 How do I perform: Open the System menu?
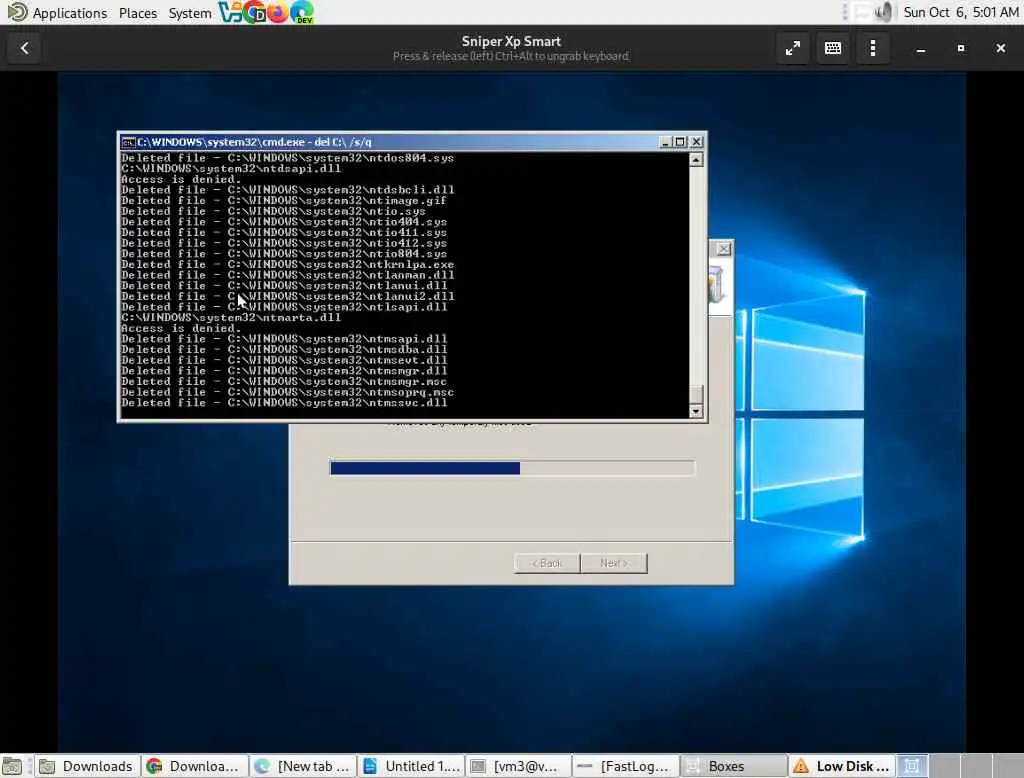pyautogui.click(x=190, y=12)
